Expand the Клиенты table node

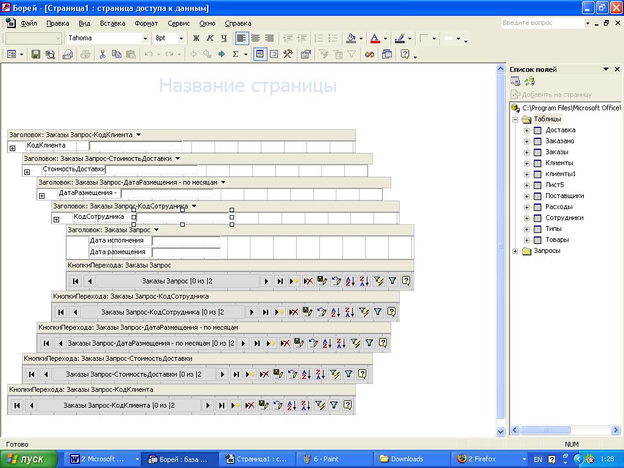526,162
